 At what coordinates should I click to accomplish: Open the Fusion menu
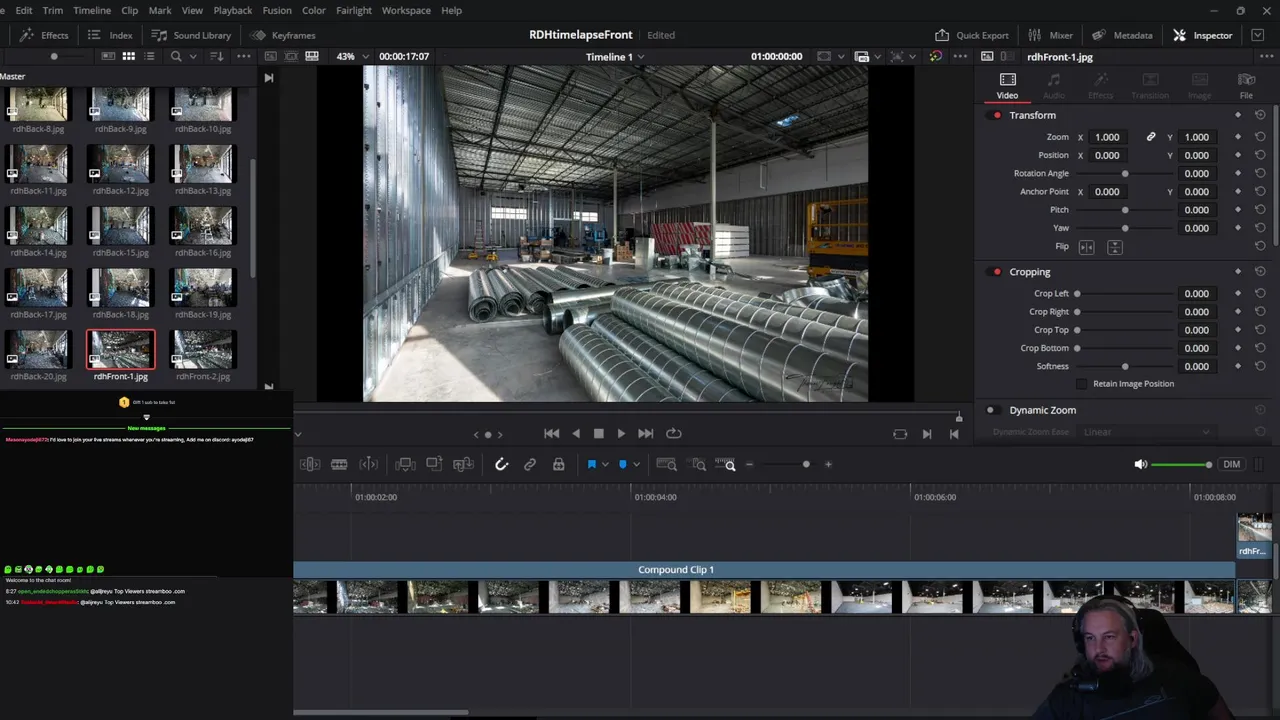[x=277, y=10]
